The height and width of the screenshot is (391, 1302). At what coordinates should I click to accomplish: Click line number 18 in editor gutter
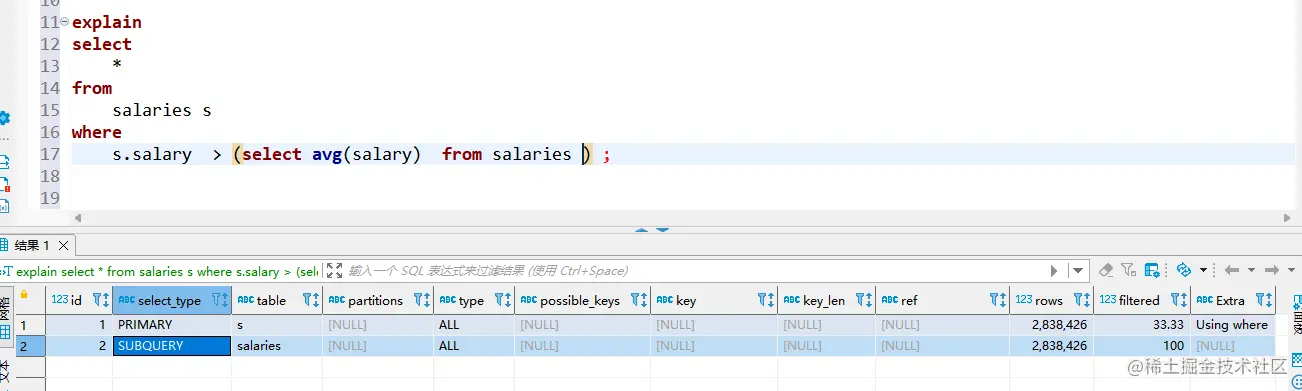[51, 176]
